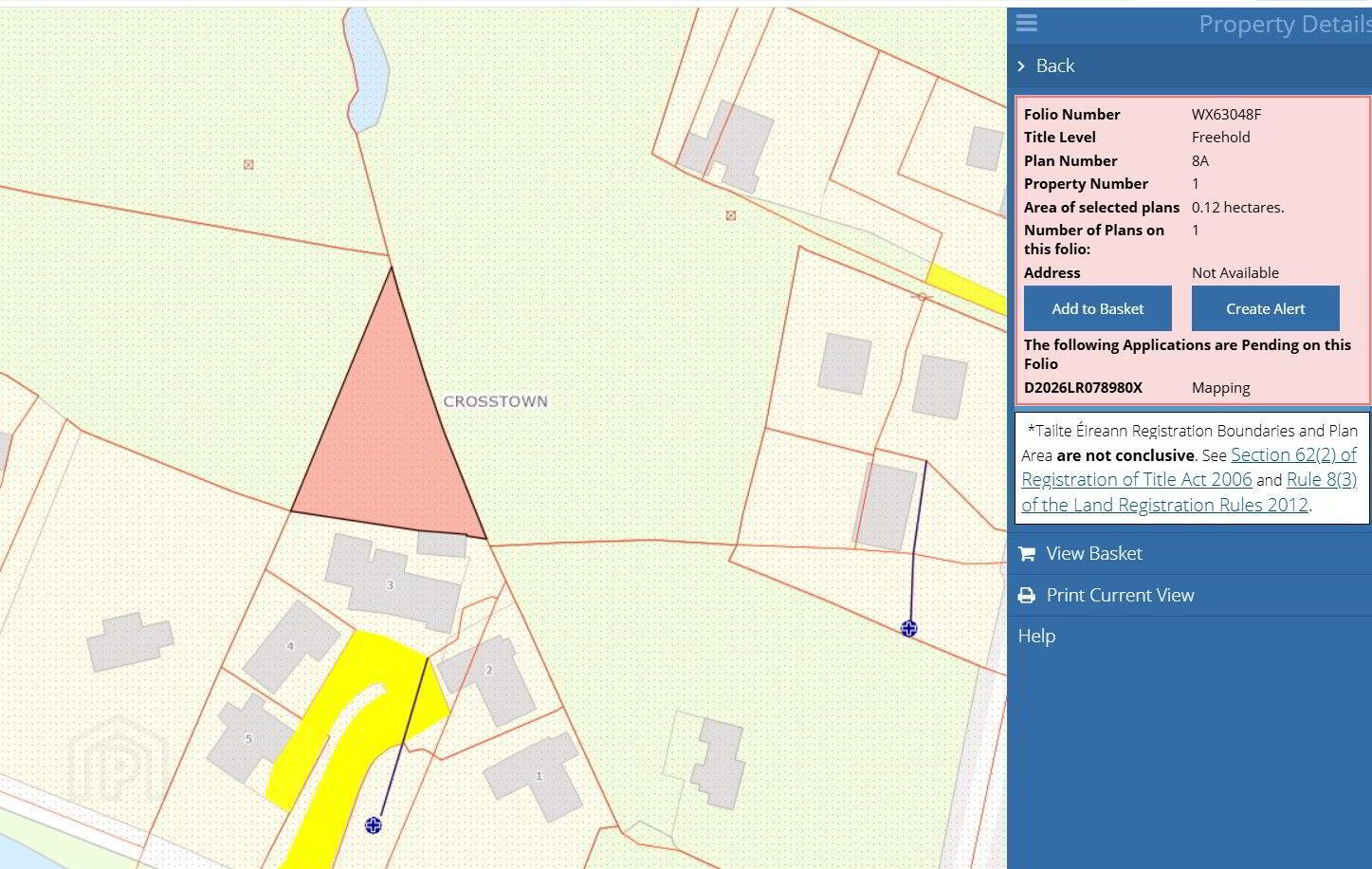
Task: Click the blue marker near building 5
Action: click(x=373, y=825)
